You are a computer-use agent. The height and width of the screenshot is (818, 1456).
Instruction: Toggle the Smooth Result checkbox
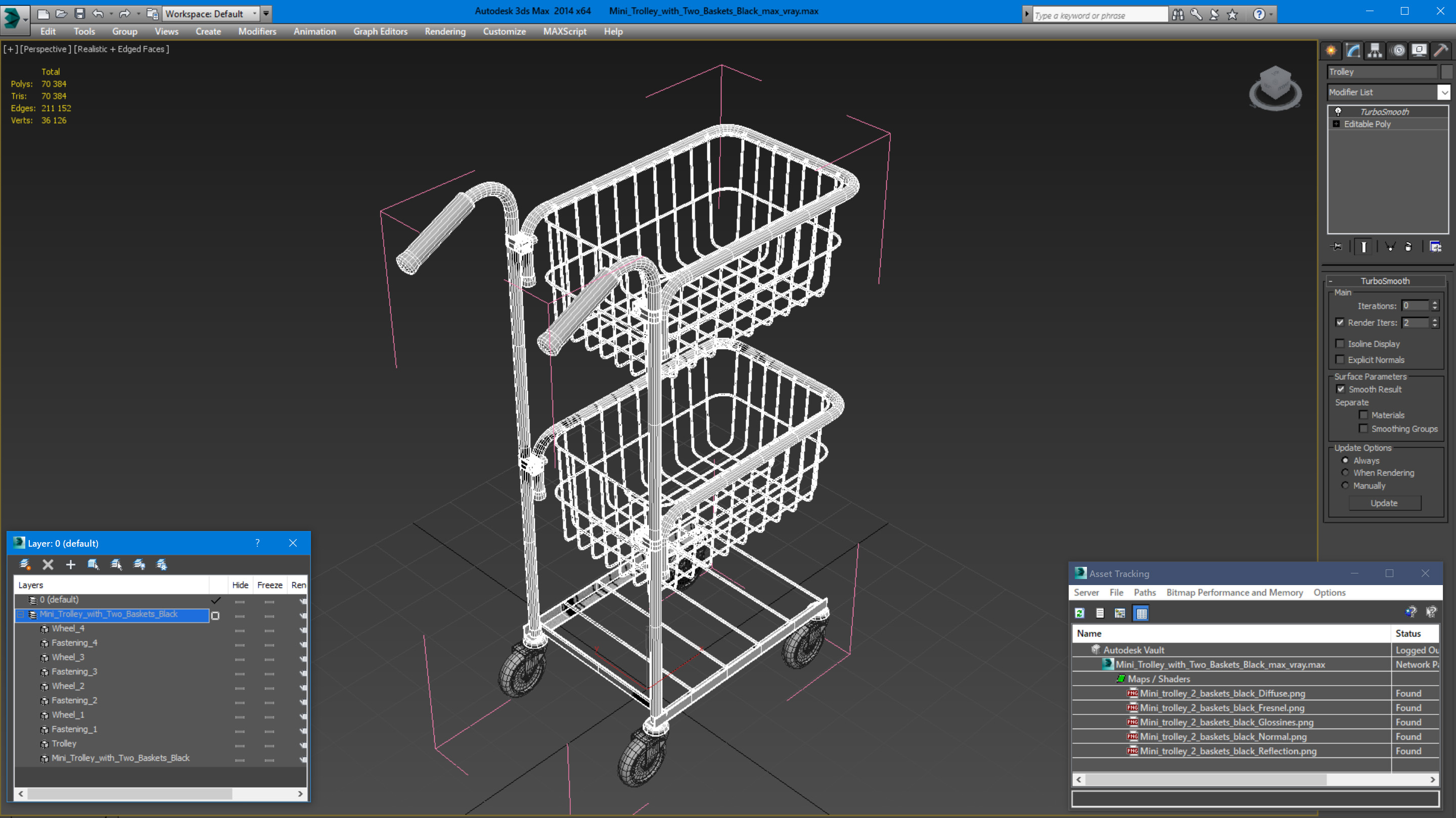click(x=1341, y=389)
